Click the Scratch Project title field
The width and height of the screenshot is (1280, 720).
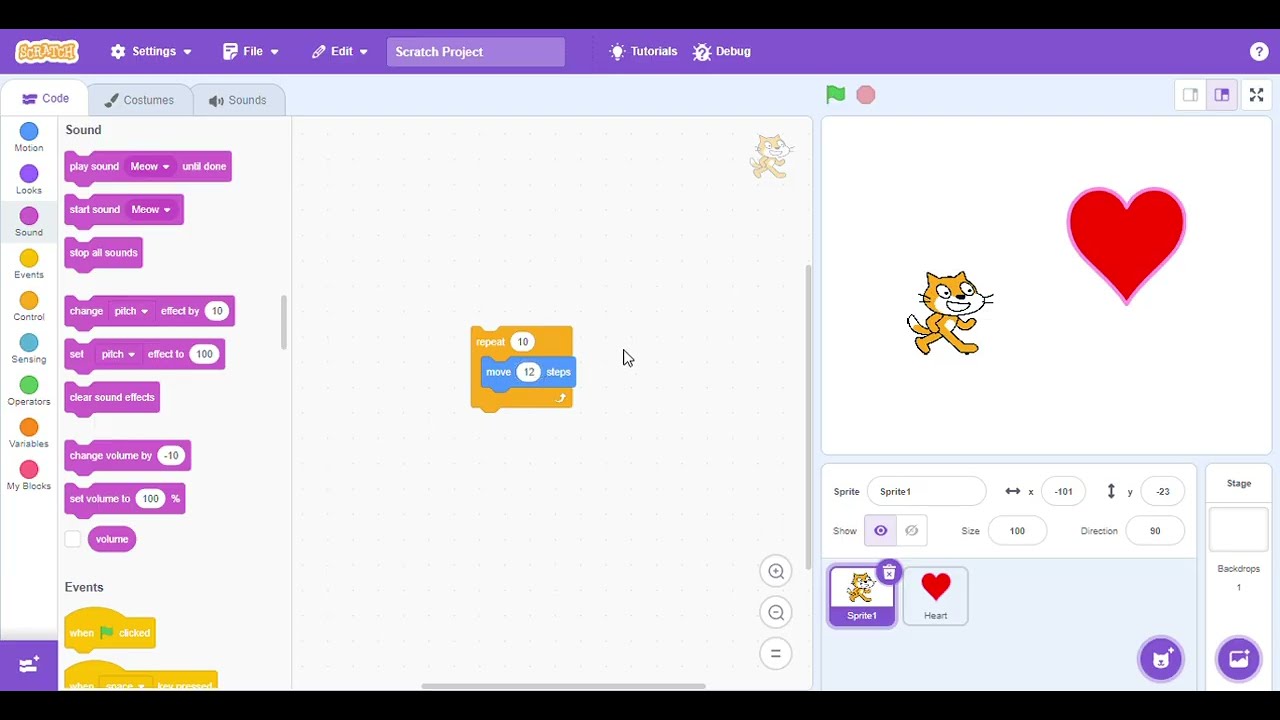(x=476, y=52)
